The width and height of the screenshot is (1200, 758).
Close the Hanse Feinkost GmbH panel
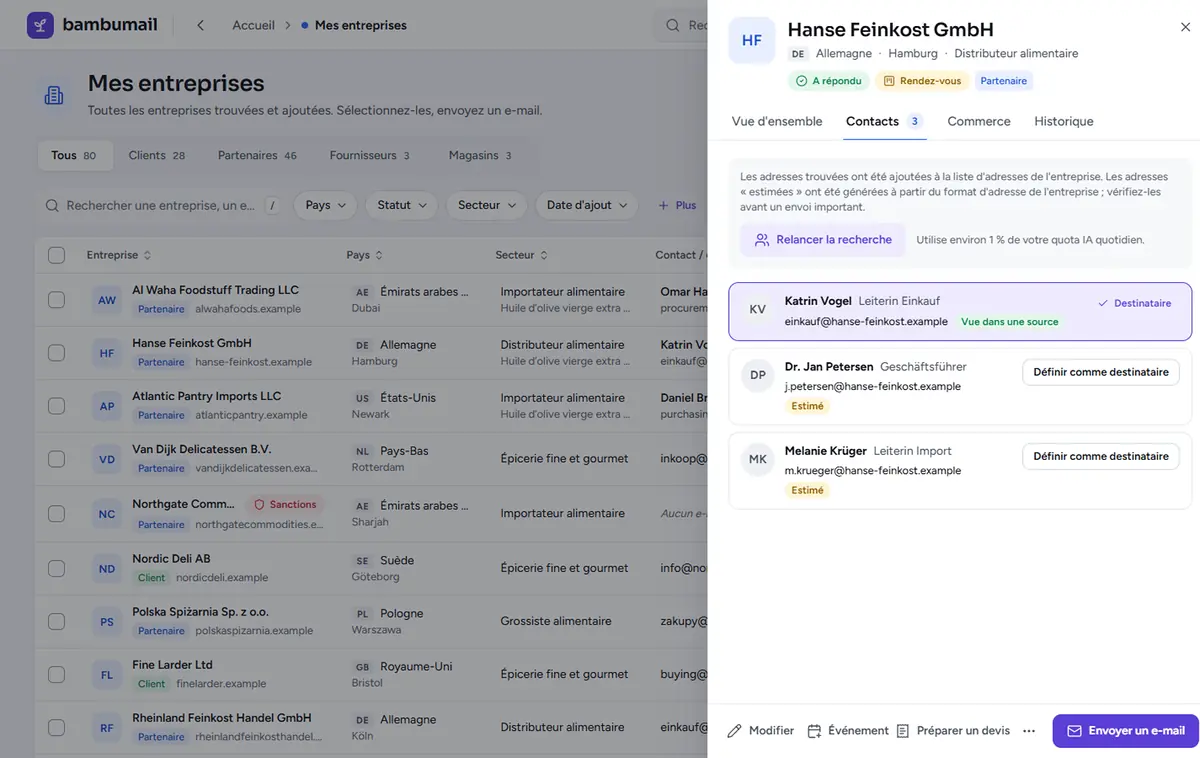click(x=1185, y=28)
